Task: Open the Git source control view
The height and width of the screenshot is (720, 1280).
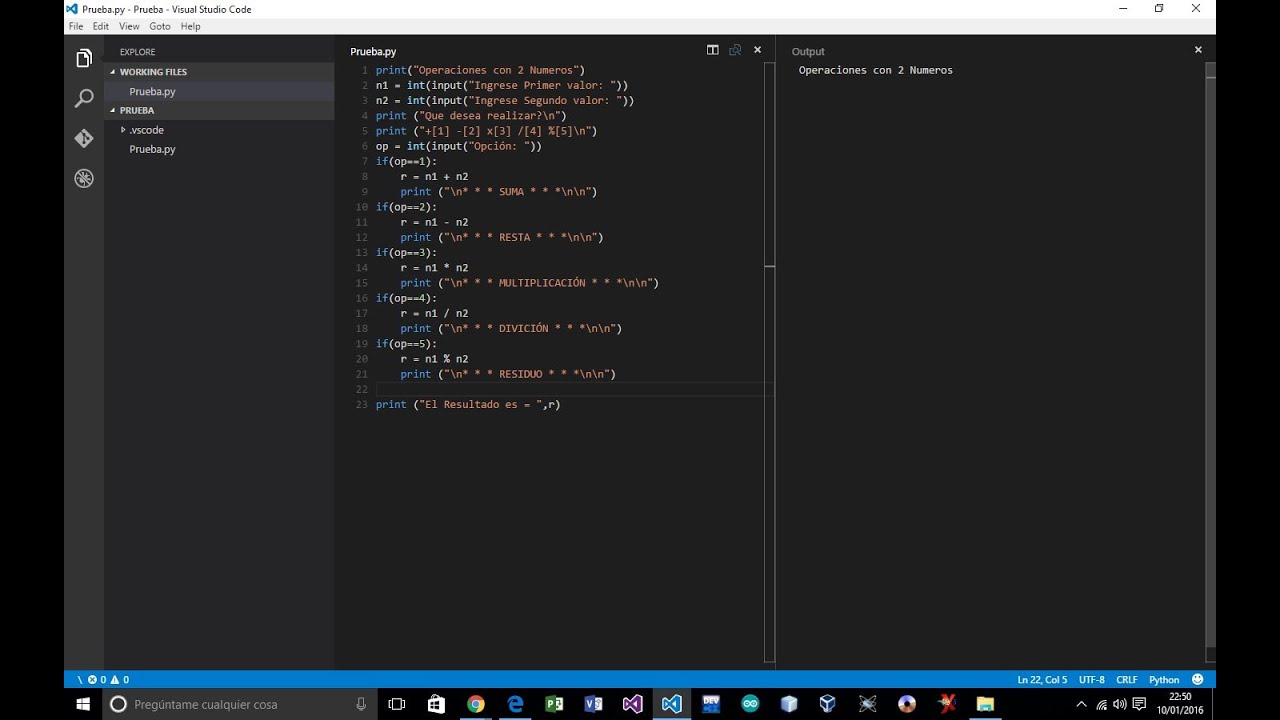Action: click(x=84, y=139)
